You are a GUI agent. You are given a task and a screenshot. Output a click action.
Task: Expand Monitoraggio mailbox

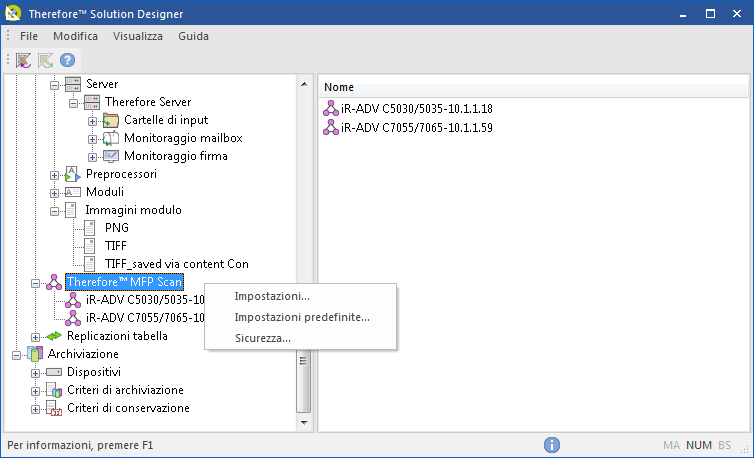coord(92,139)
